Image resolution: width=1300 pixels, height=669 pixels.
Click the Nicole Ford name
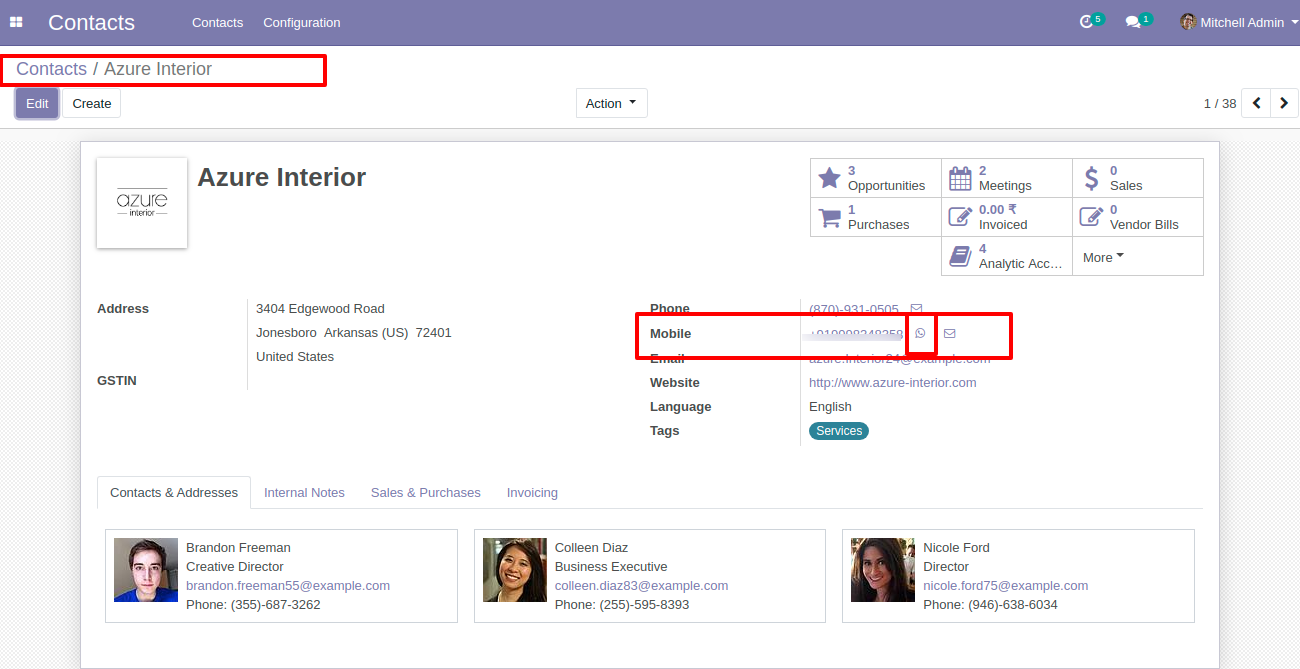956,547
